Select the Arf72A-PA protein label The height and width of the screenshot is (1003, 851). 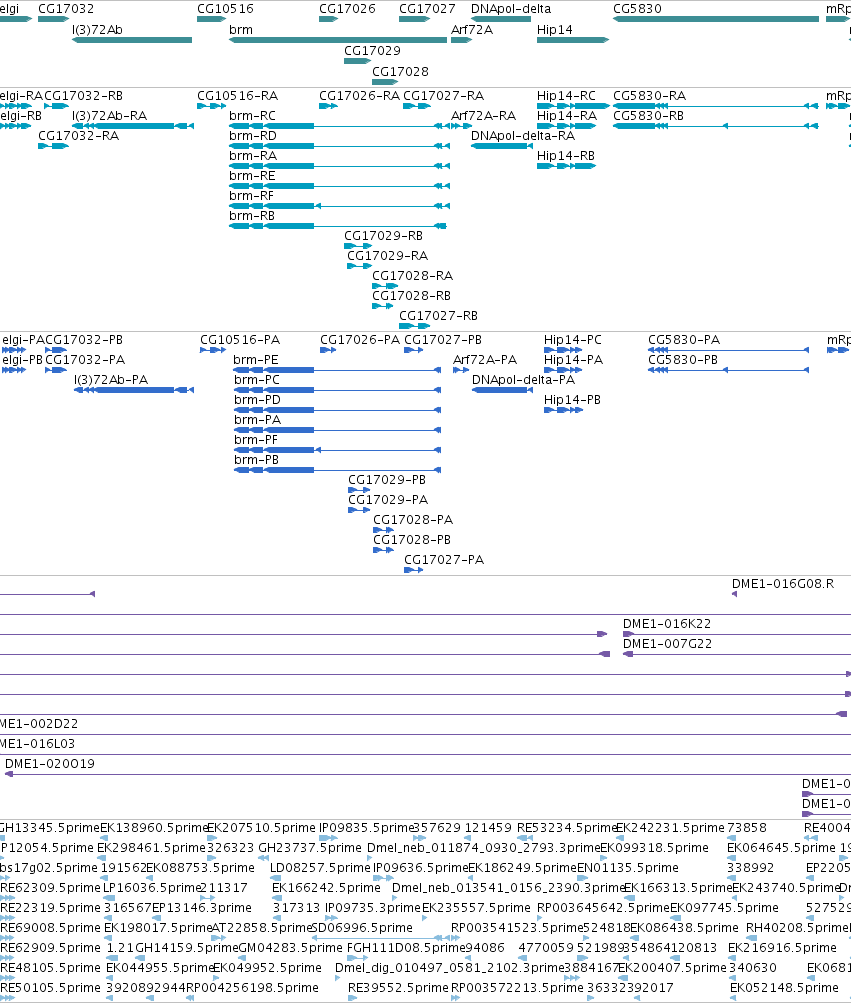485,359
